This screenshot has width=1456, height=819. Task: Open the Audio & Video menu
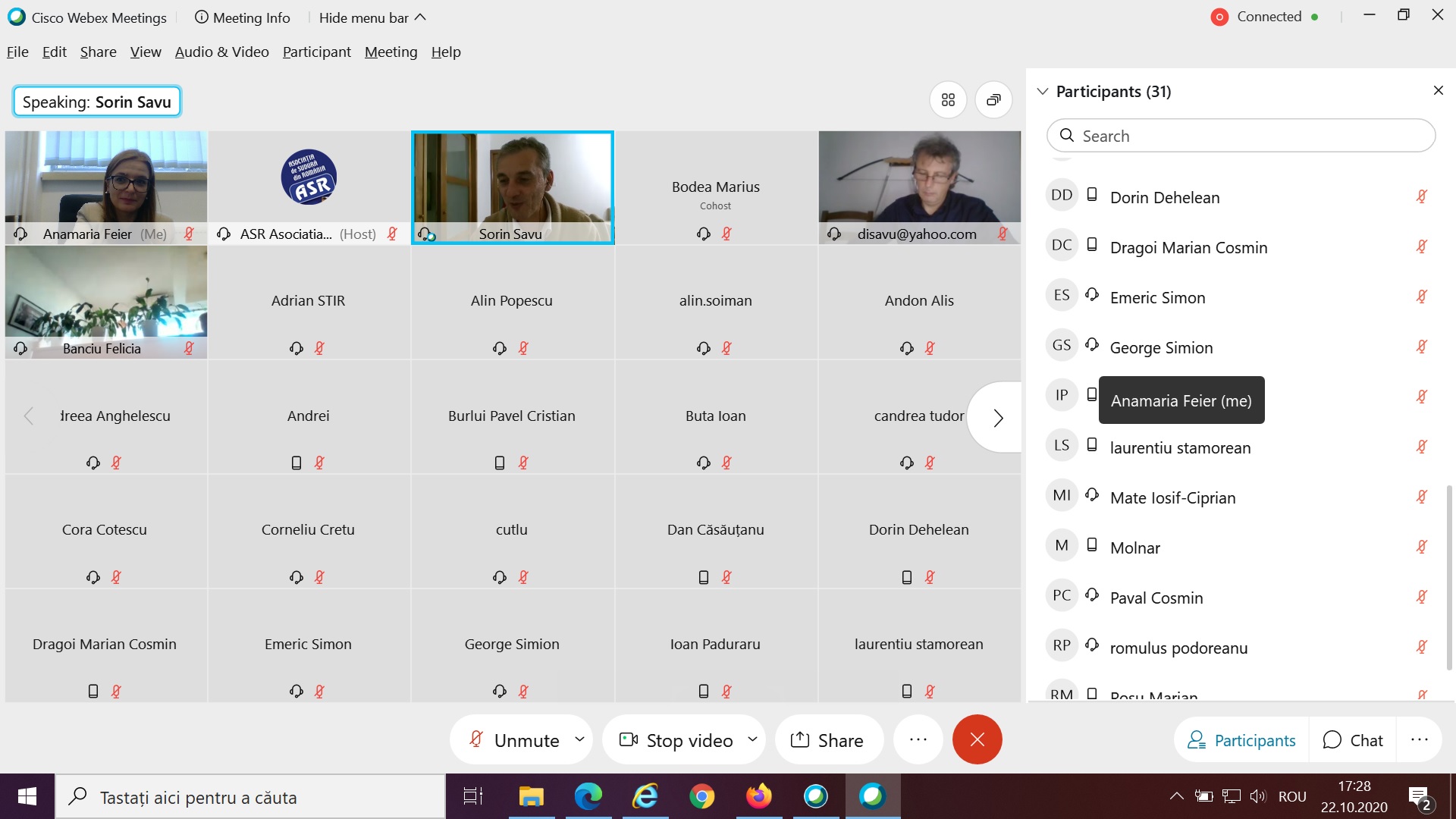[221, 52]
